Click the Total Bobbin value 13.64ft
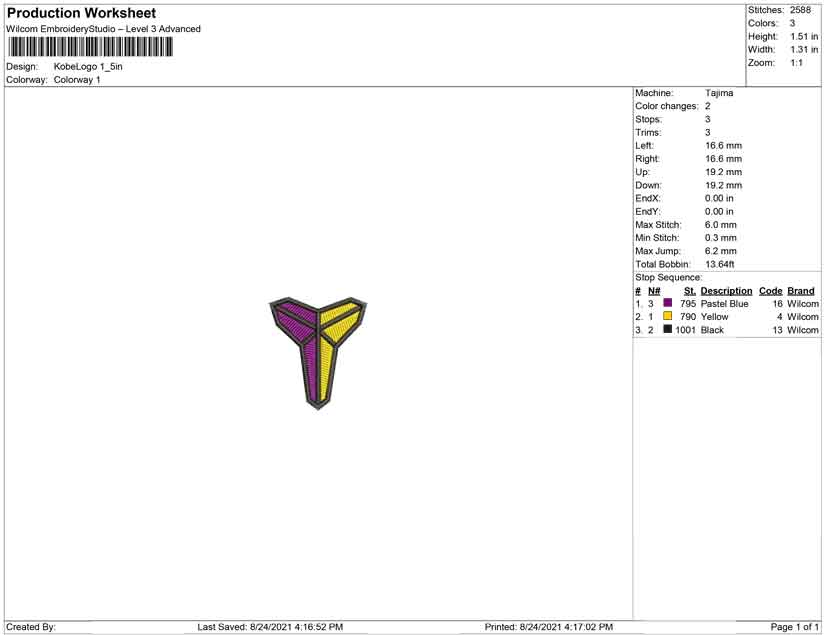This screenshot has width=825, height=635. point(720,264)
